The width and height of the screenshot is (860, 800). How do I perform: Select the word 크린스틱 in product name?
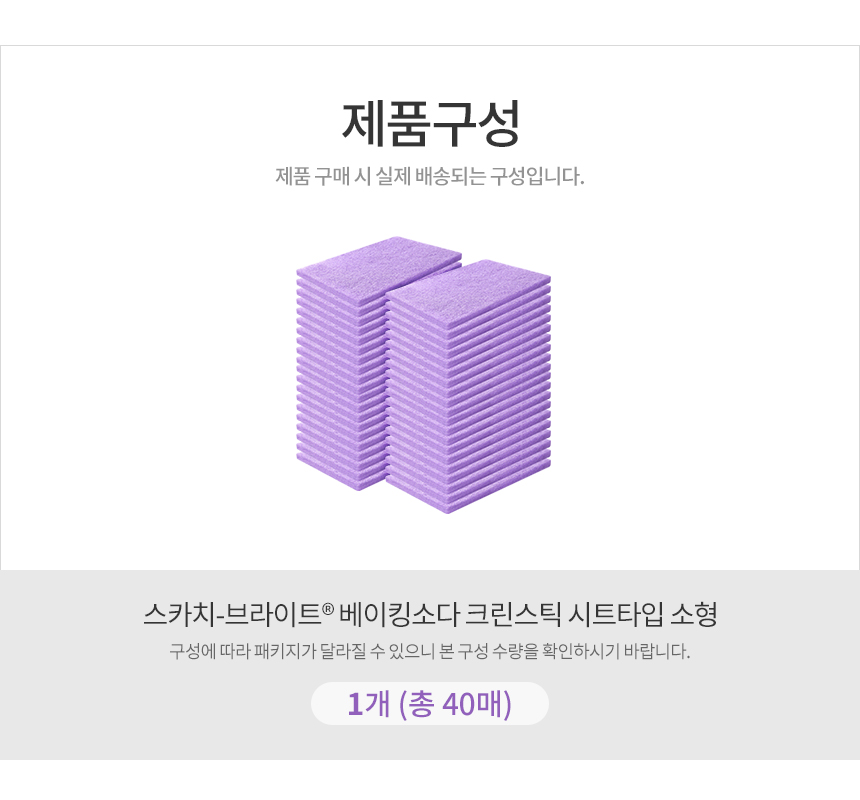click(513, 615)
